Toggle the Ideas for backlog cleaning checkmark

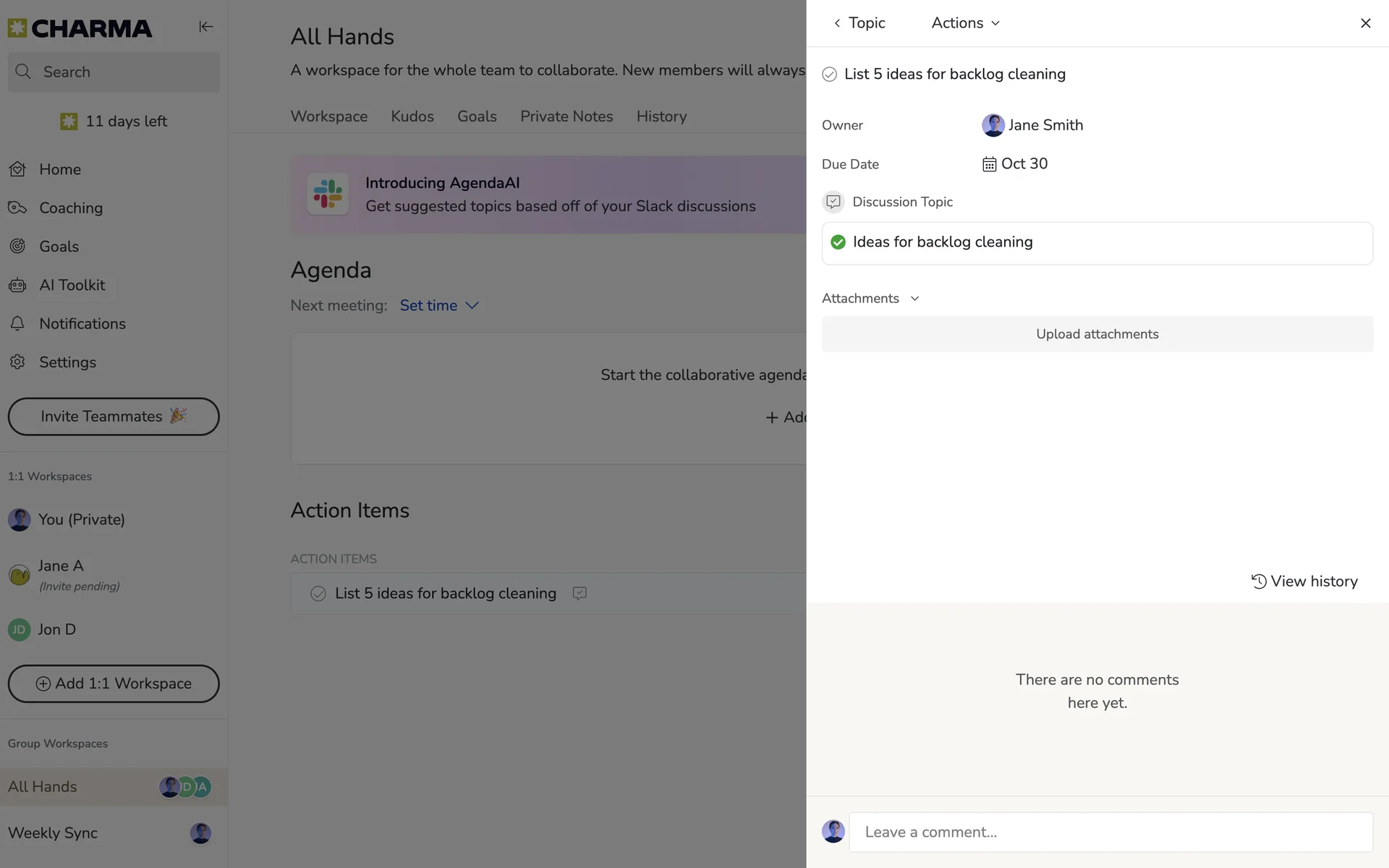(838, 242)
